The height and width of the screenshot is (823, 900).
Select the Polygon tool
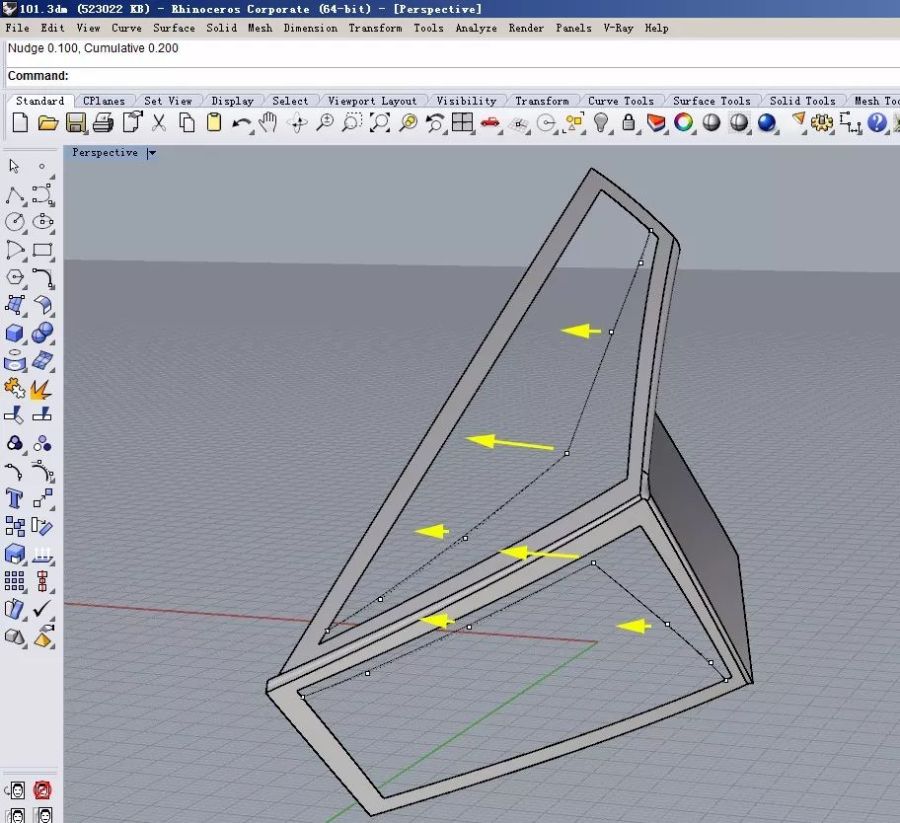click(x=15, y=277)
